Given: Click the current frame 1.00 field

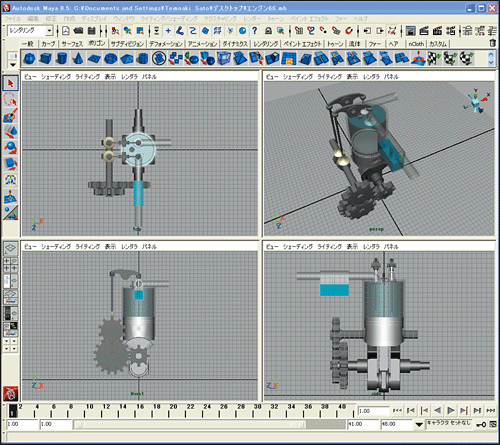Looking at the screenshot, I should coord(373,411).
